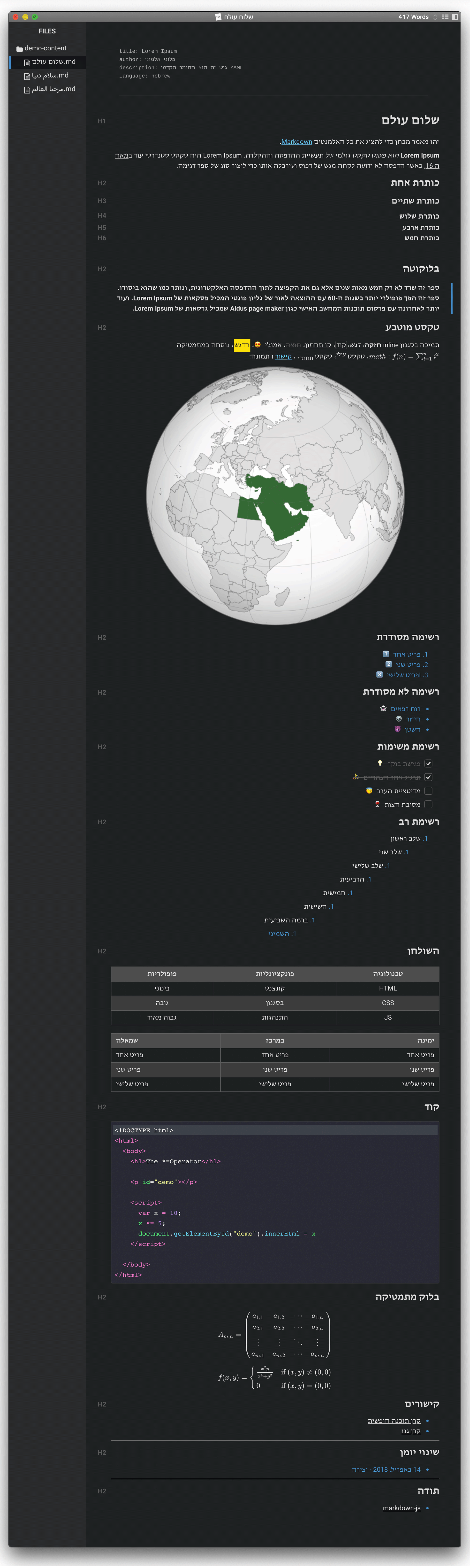Image resolution: width=470 pixels, height=1568 pixels.
Task: Check the מסיבת חצות task
Action: pyautogui.click(x=428, y=805)
